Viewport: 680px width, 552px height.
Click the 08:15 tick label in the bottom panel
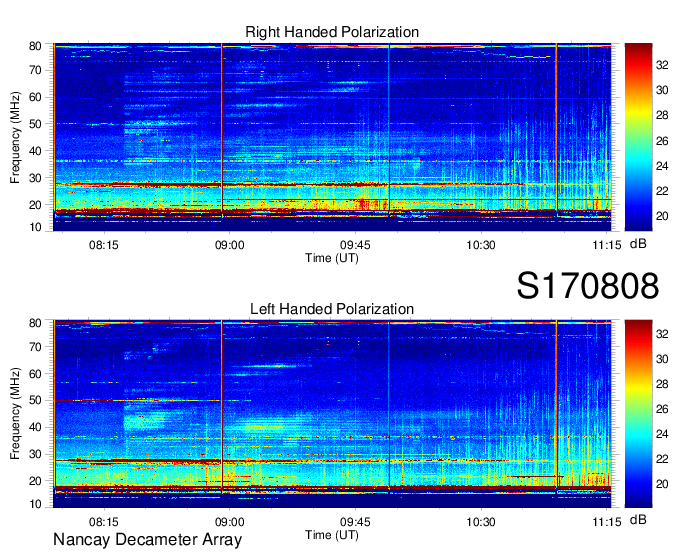click(104, 522)
